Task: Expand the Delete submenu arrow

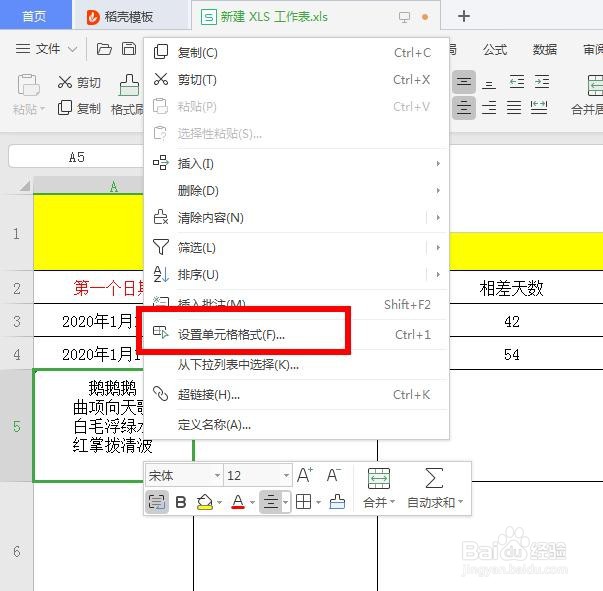Action: (x=438, y=190)
